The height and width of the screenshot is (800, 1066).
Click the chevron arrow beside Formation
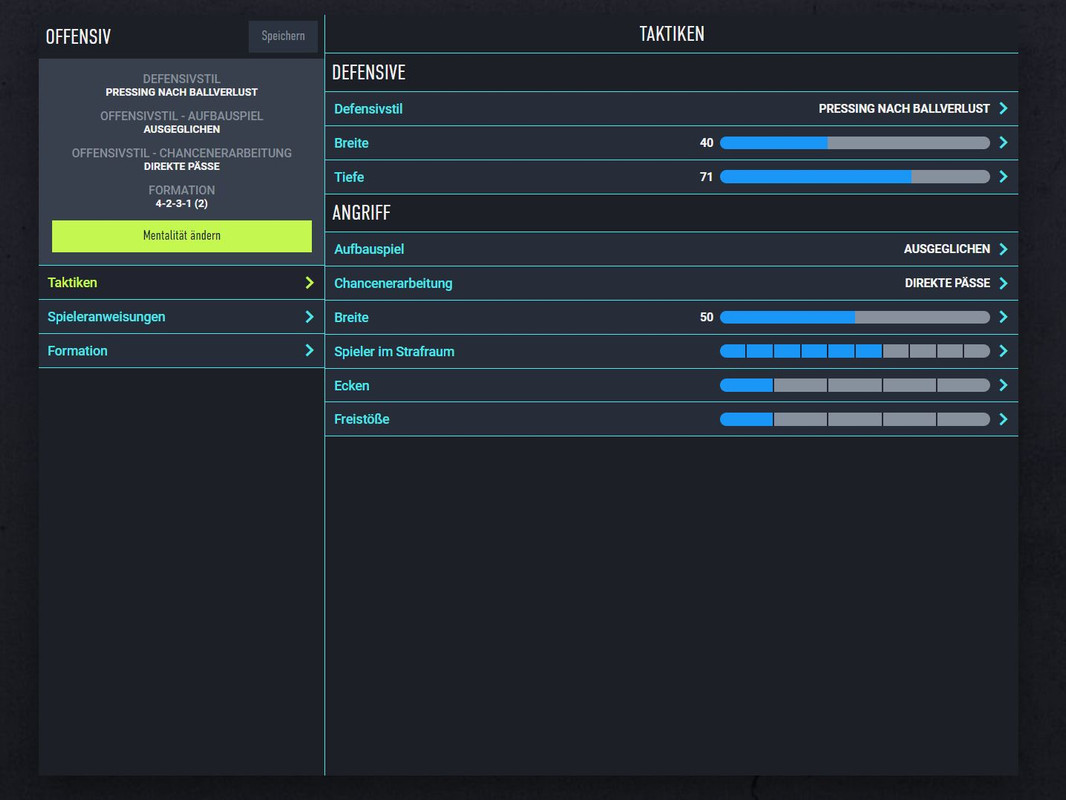click(x=309, y=351)
